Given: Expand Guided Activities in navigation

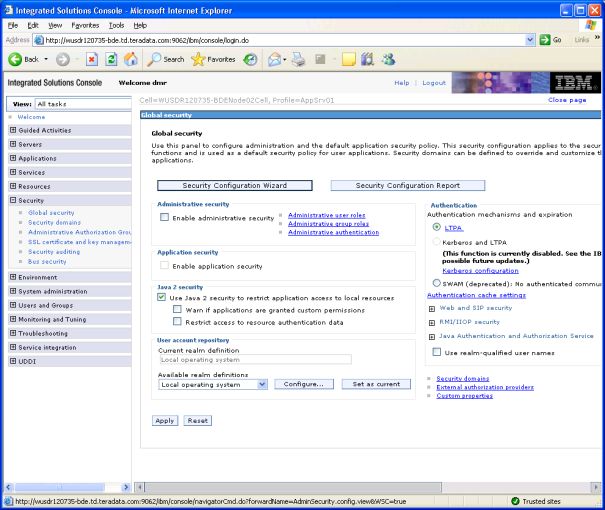Looking at the screenshot, I should coord(13,130).
